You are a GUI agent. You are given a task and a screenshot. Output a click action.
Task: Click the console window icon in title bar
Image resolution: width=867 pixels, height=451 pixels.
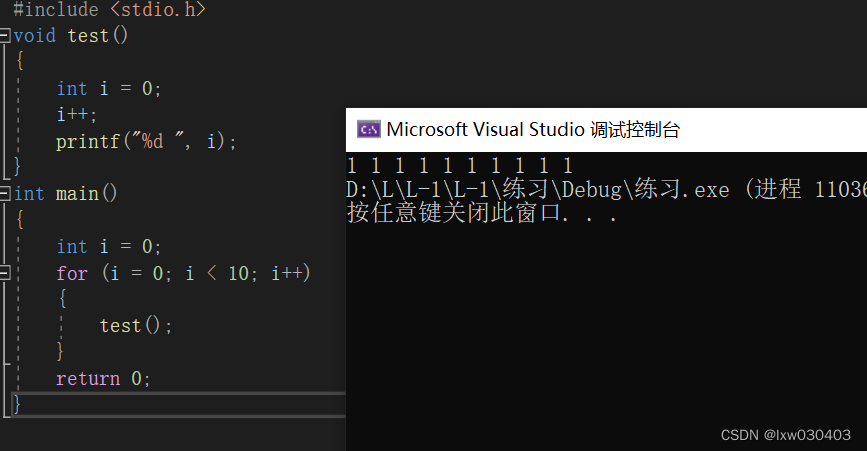click(x=368, y=129)
